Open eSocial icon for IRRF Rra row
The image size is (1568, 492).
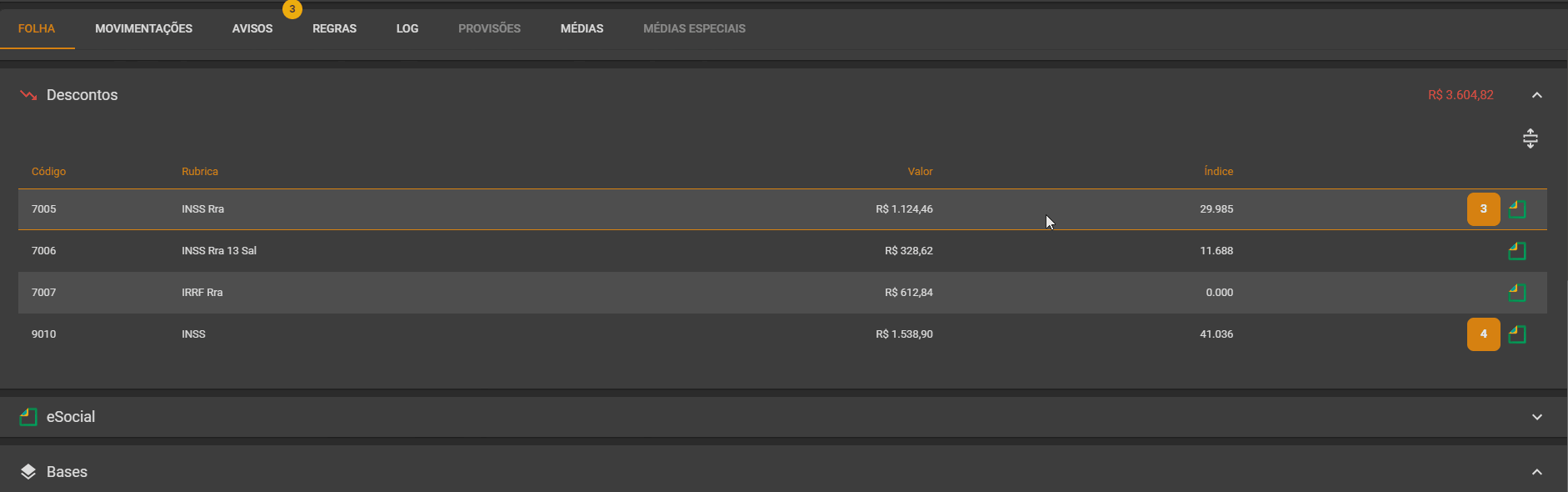coord(1517,293)
